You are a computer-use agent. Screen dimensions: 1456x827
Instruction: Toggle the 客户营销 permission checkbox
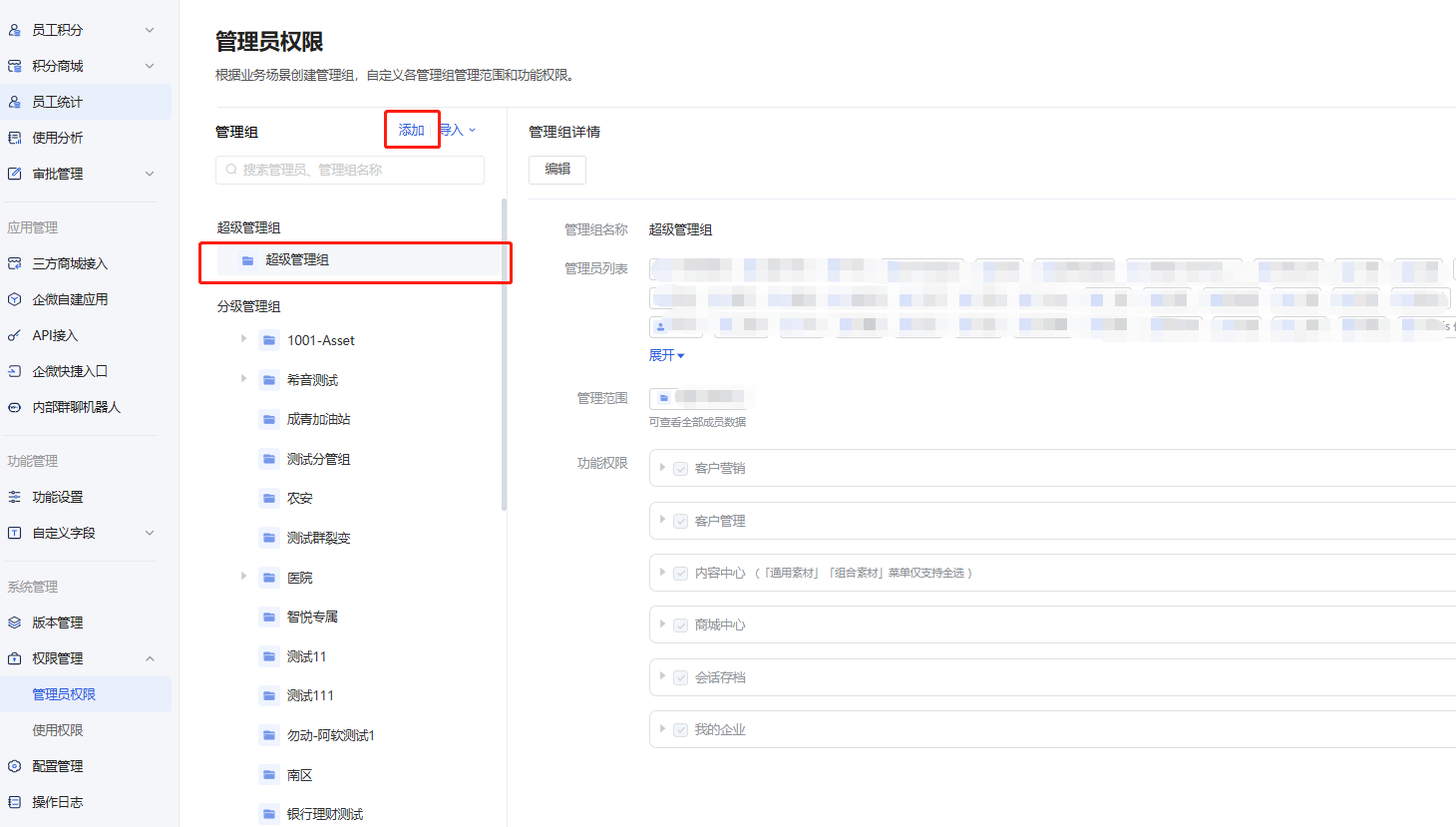[681, 469]
